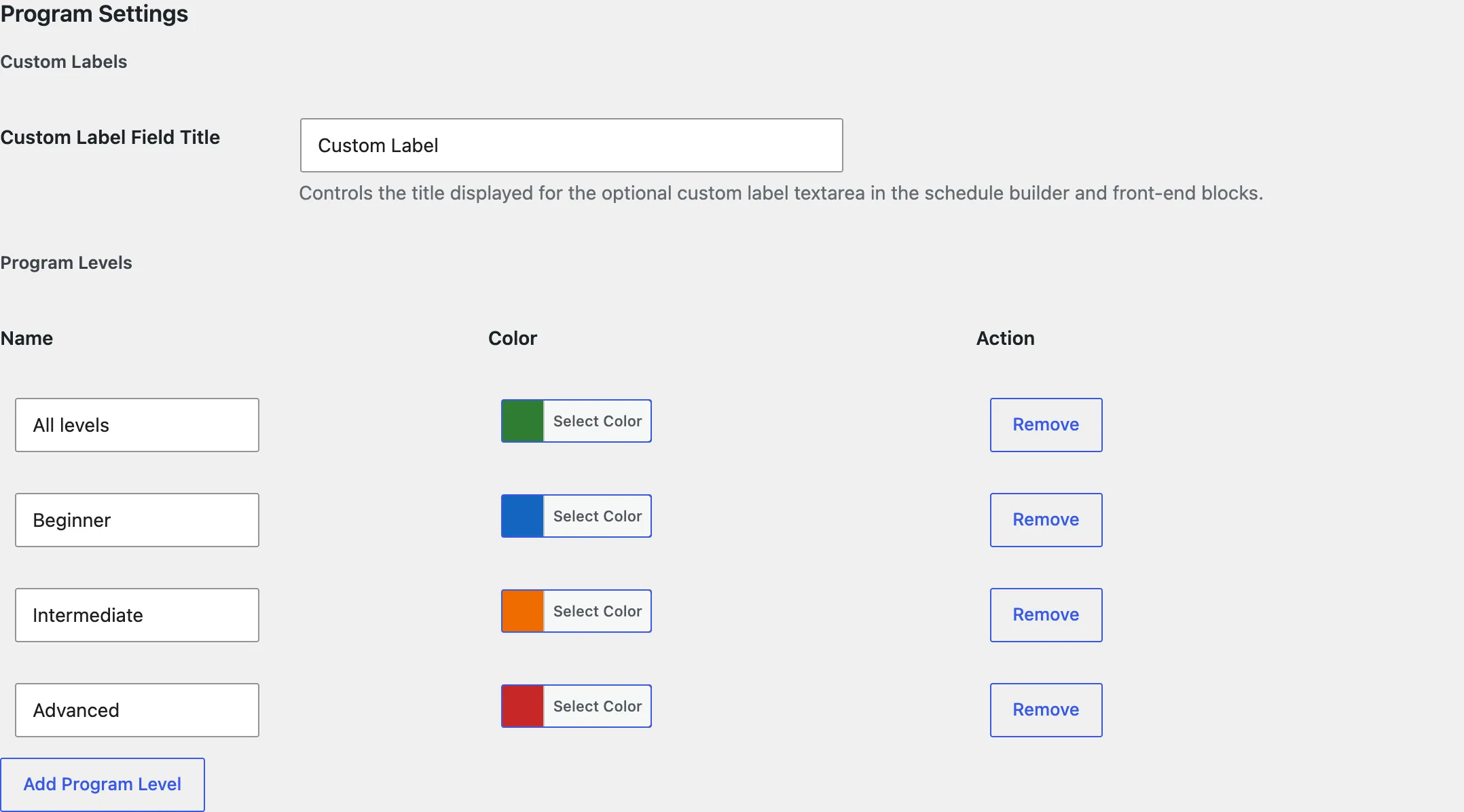Click the Custom Label Field Title input
This screenshot has width=1464, height=812.
coord(571,145)
